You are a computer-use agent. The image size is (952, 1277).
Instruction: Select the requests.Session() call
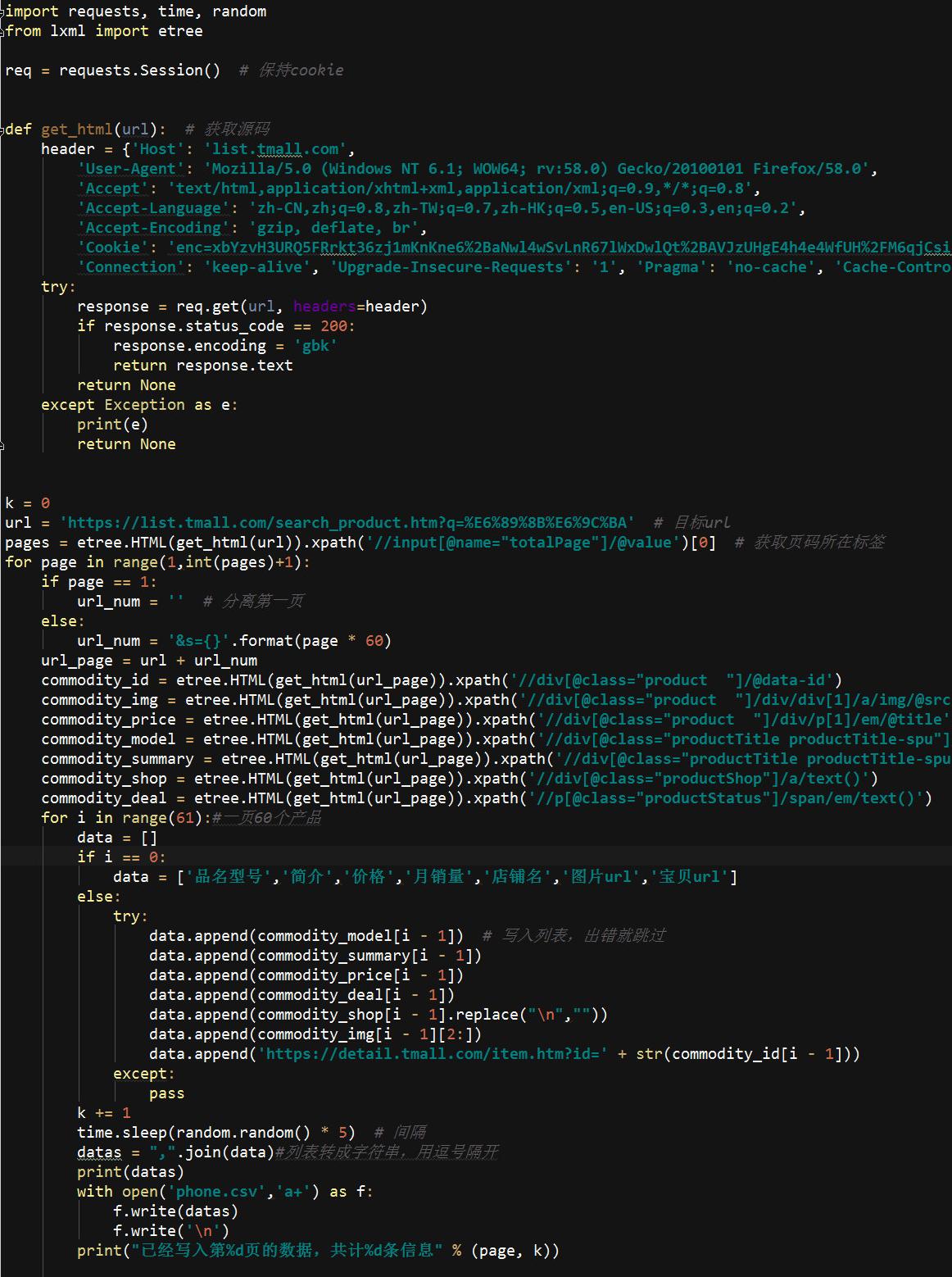tap(140, 70)
